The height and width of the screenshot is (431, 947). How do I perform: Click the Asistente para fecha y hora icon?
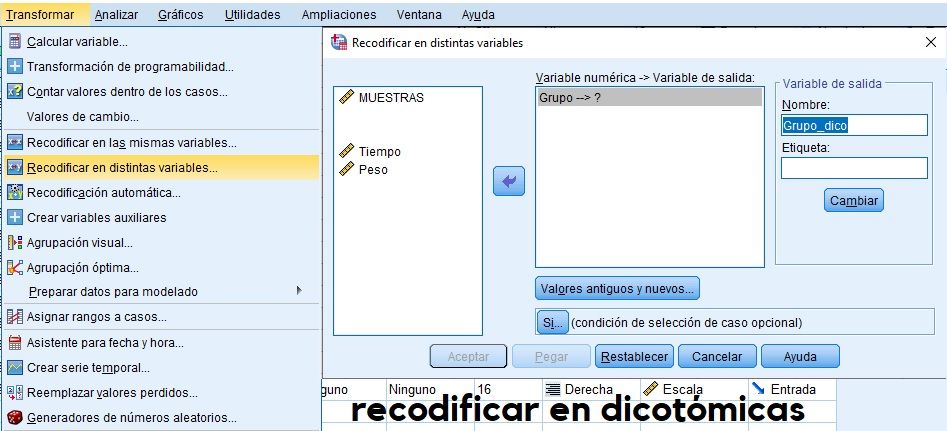click(x=15, y=343)
